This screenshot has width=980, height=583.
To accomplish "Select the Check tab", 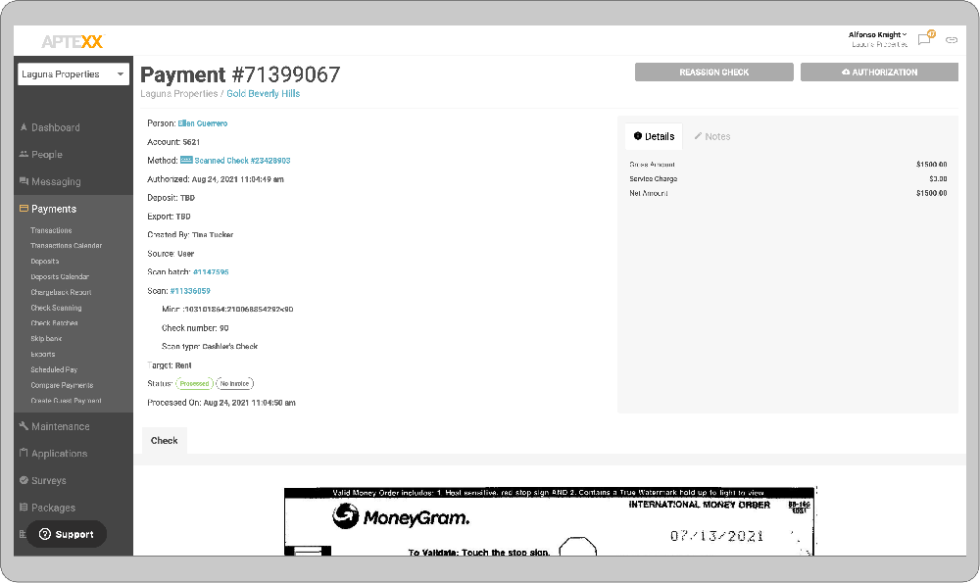I will click(x=164, y=441).
